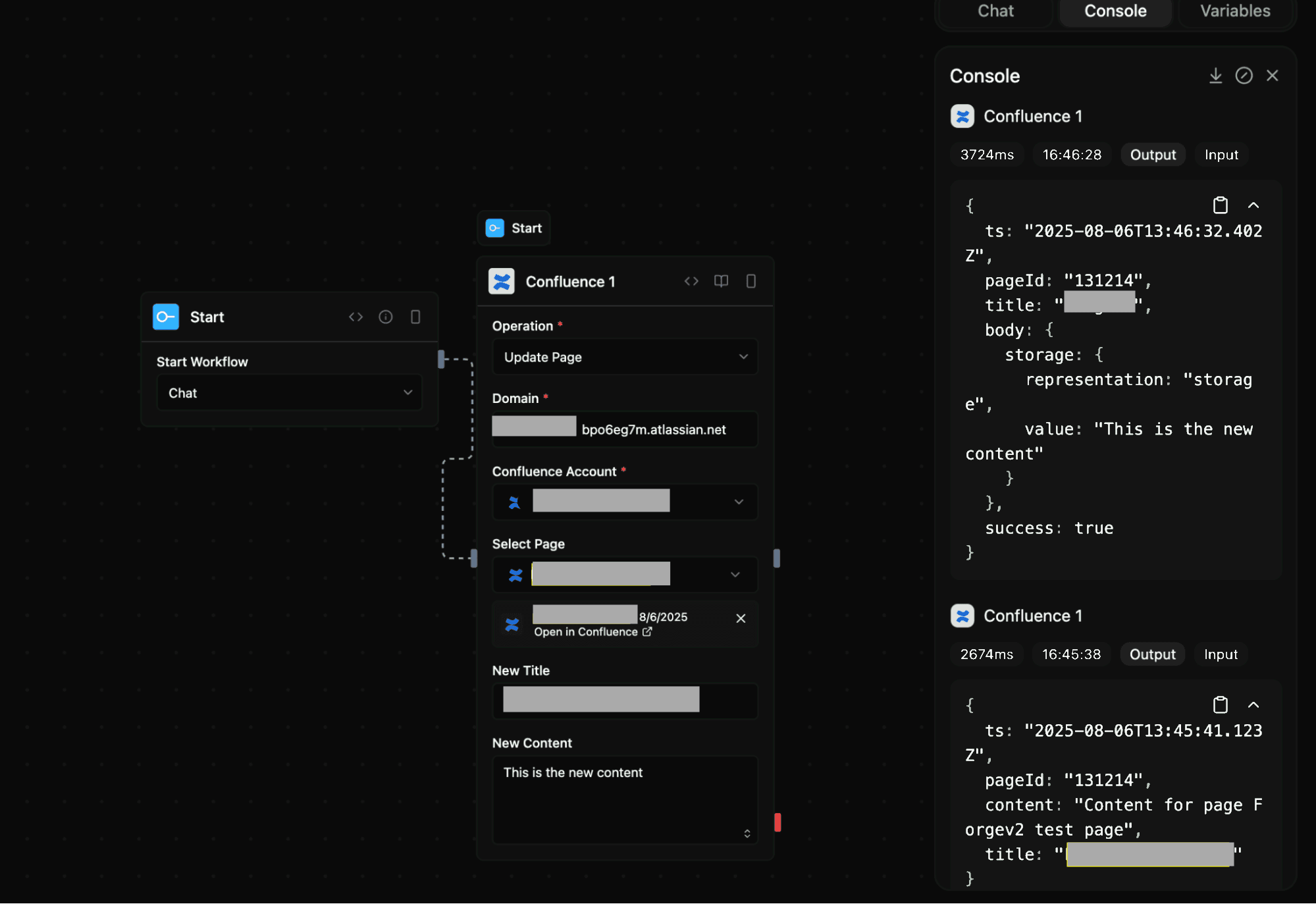Open the Operation dropdown showing Update Page
Image resolution: width=1316 pixels, height=904 pixels.
[624, 357]
